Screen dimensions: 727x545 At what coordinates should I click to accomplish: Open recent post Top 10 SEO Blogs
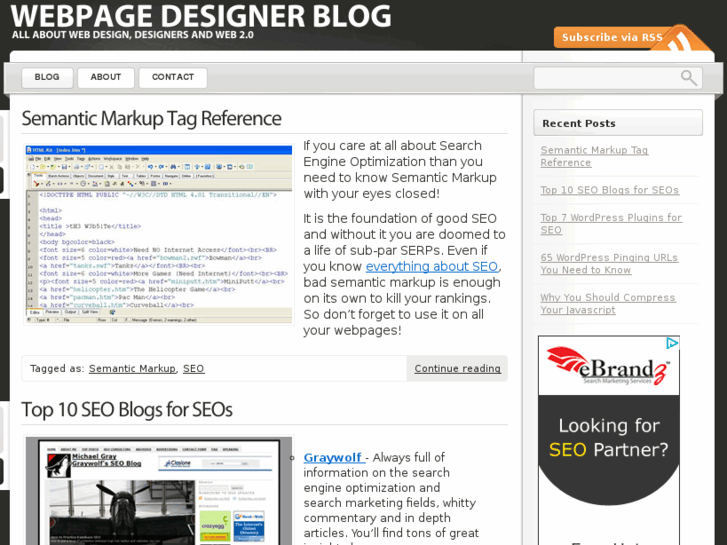[x=610, y=190]
